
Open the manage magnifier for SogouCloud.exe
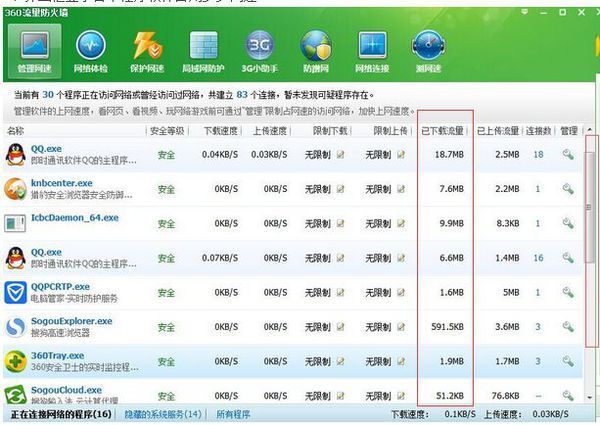click(568, 396)
